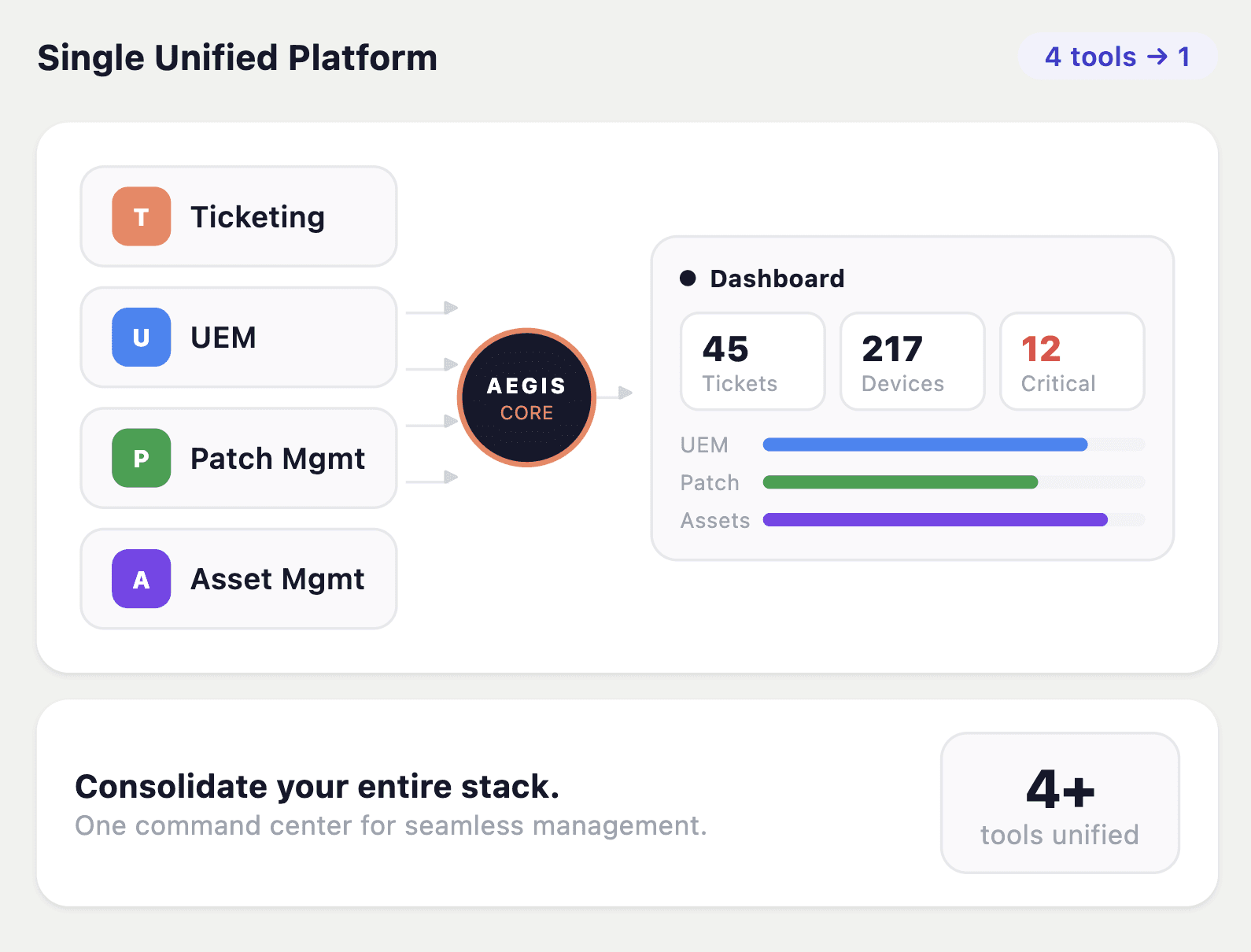Click the blue UEM U icon
The height and width of the screenshot is (952, 1251).
point(142,338)
